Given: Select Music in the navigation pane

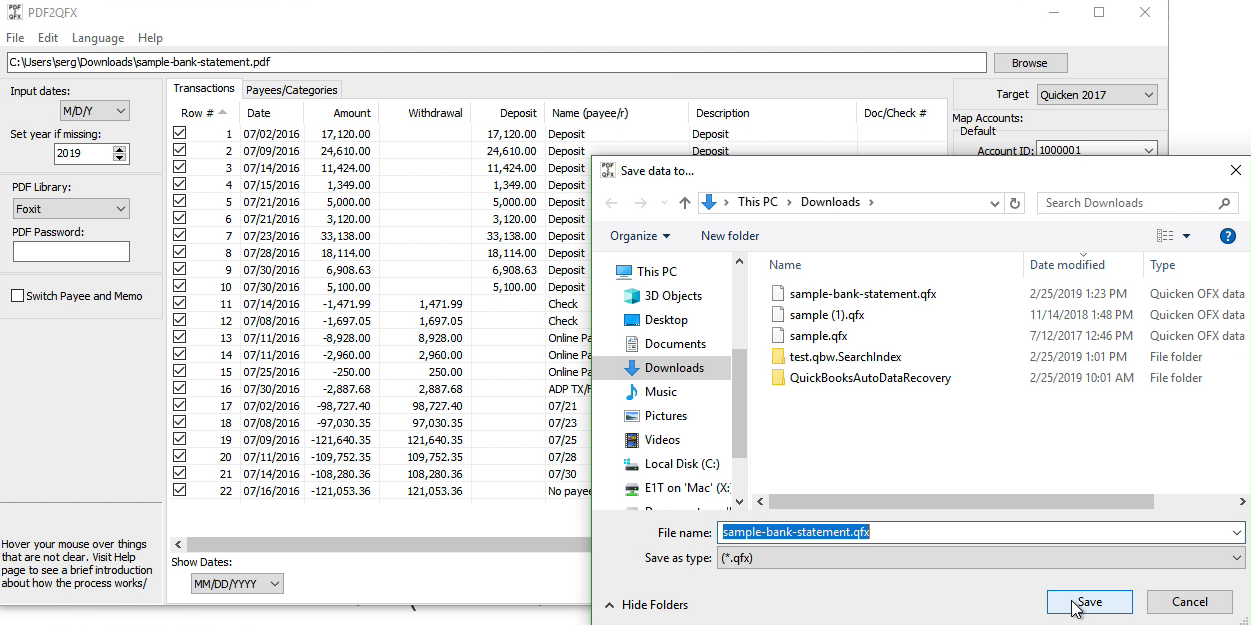Looking at the screenshot, I should pyautogui.click(x=661, y=392).
